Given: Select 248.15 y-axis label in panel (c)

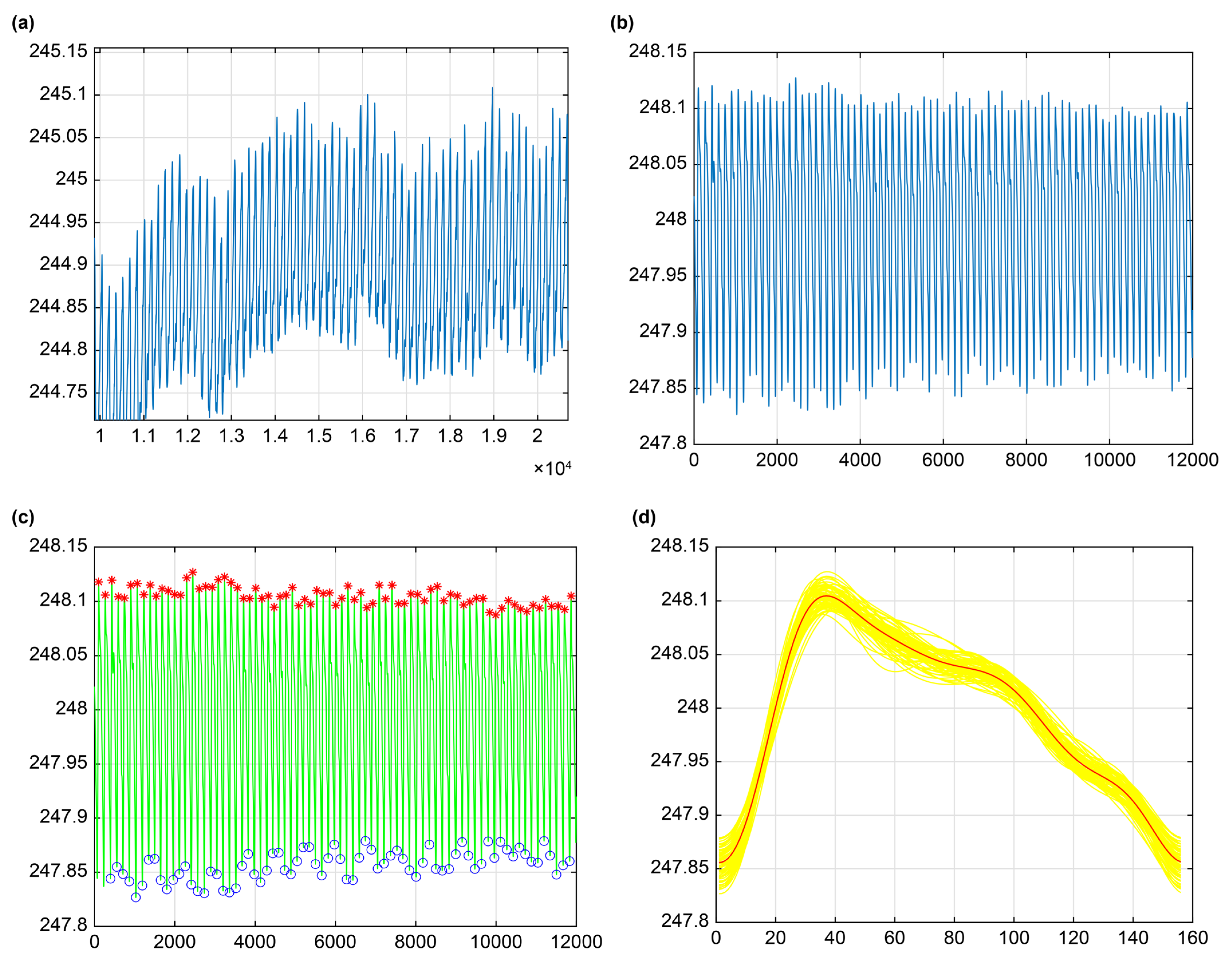Looking at the screenshot, I should click(x=59, y=546).
